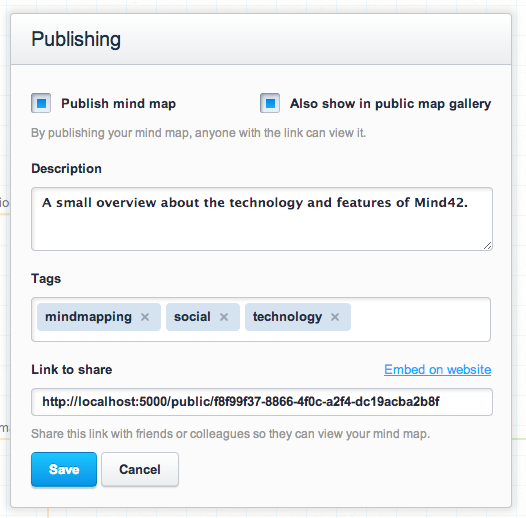
Task: Click into the Description text area
Action: (x=262, y=219)
